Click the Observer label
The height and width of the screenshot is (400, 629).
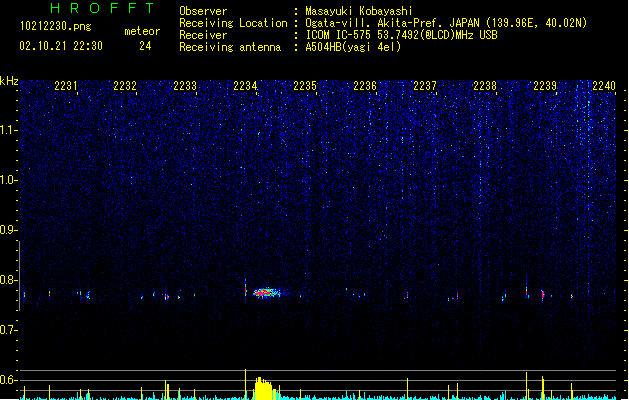[203, 11]
